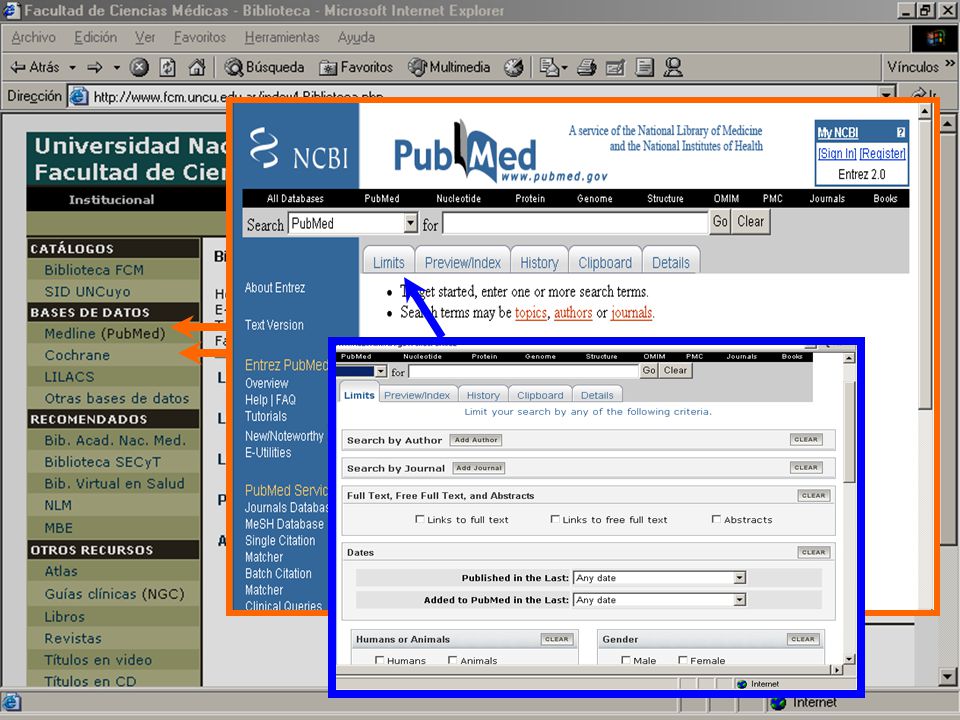Click the Go button next to PubMed search

(720, 222)
